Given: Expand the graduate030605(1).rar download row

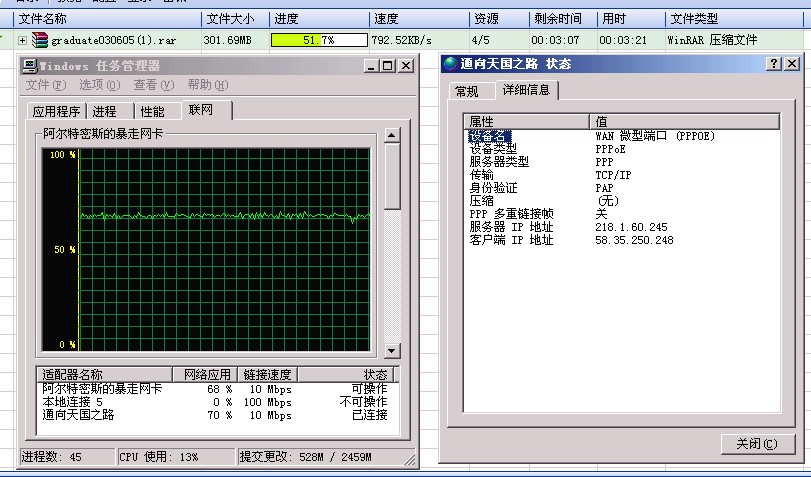Looking at the screenshot, I should (x=22, y=40).
